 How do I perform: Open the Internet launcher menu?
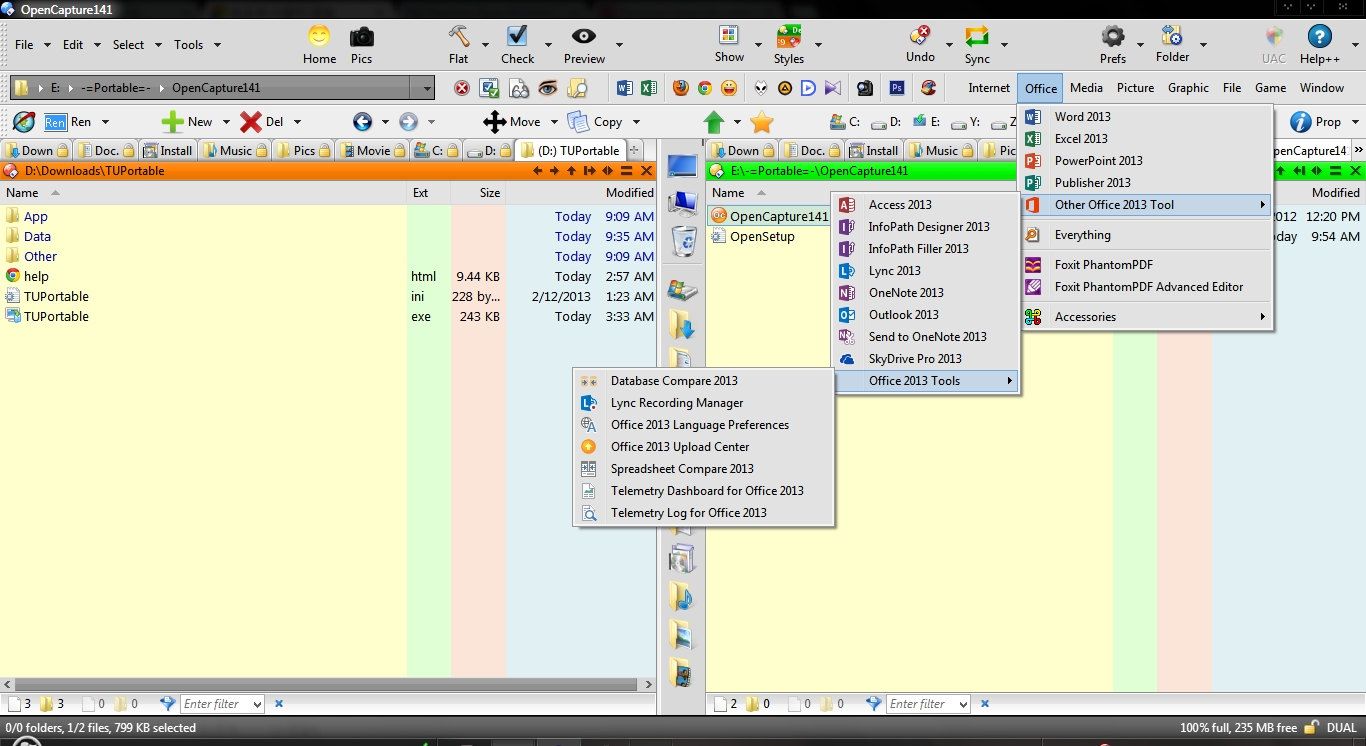989,88
